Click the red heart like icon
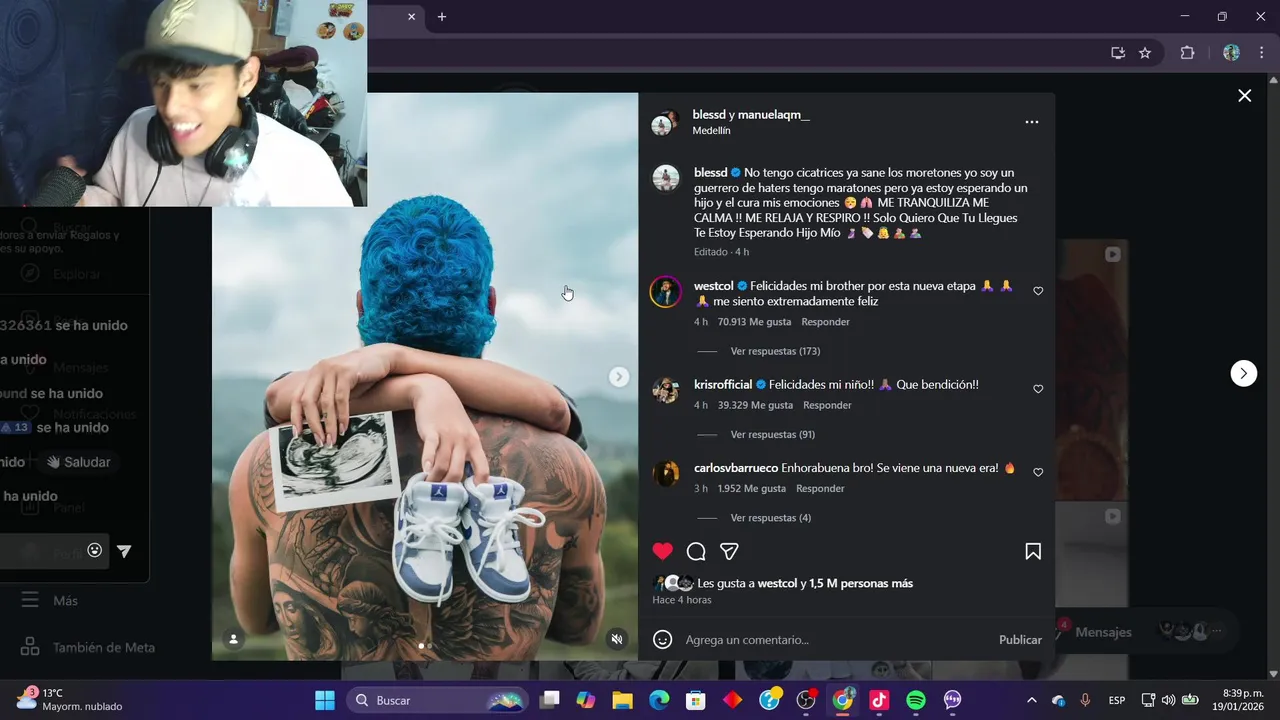Viewport: 1280px width, 720px height. coord(662,551)
